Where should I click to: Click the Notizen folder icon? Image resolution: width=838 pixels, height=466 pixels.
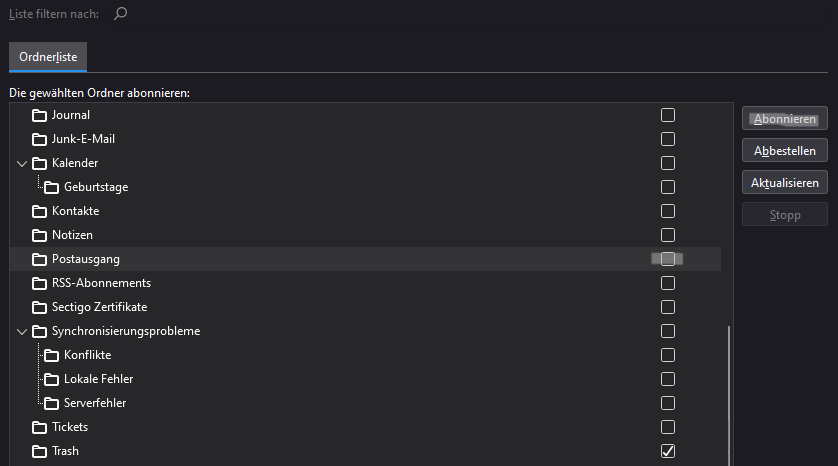(40, 235)
